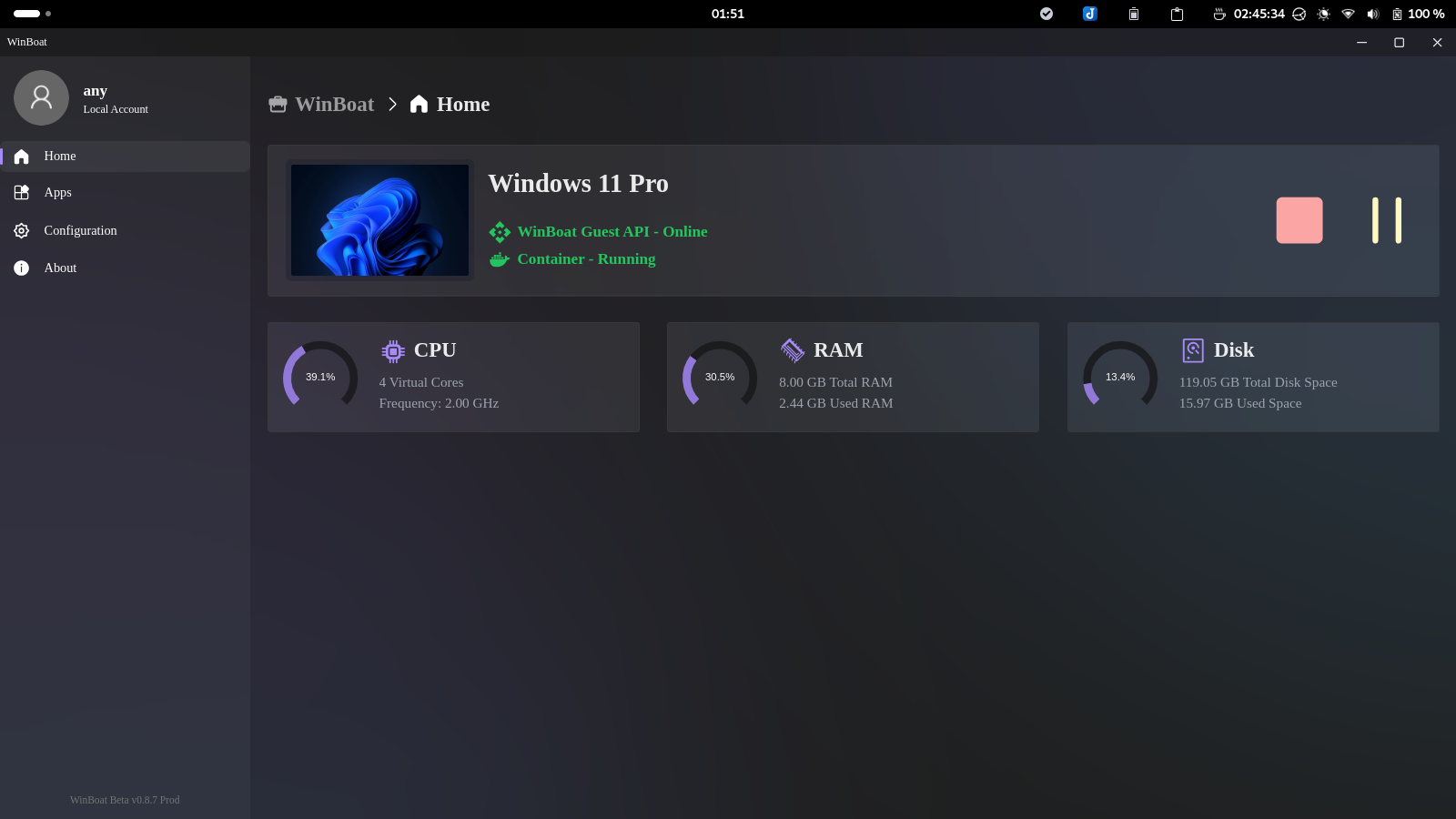Click the RAM memory stick icon
The height and width of the screenshot is (819, 1456).
click(x=793, y=350)
